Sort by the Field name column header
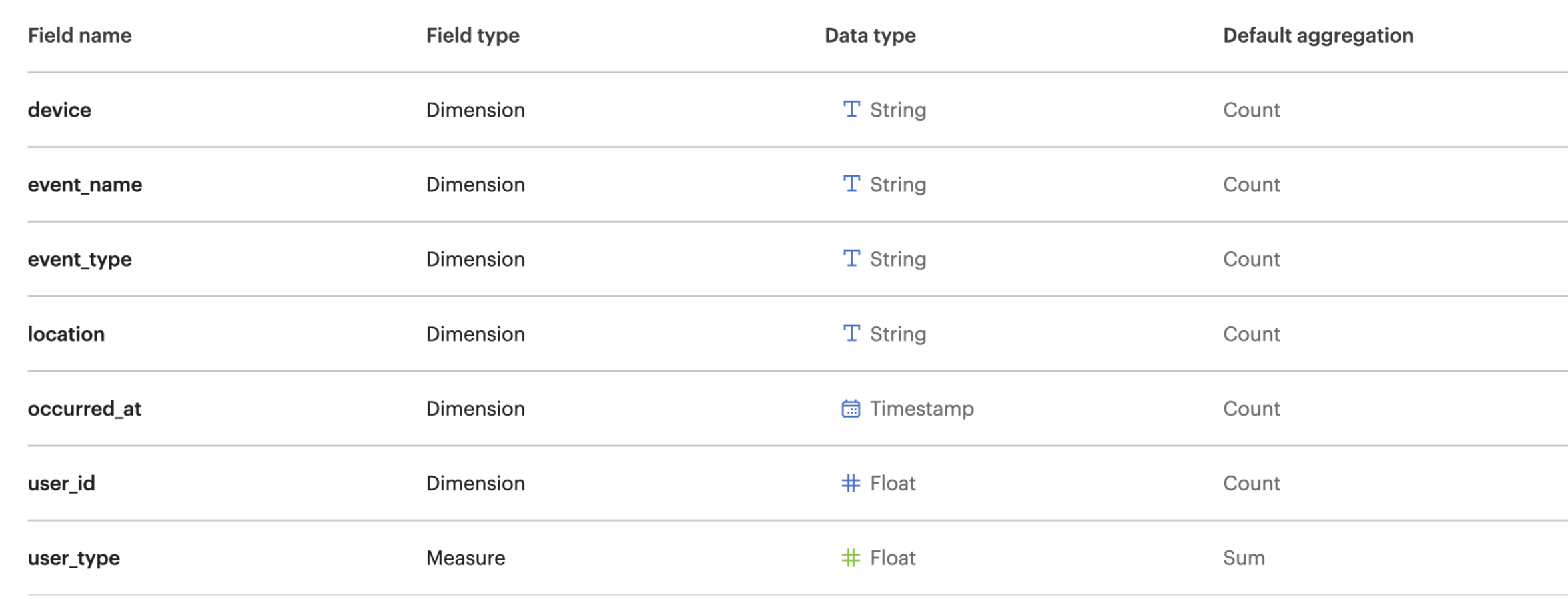The image size is (1568, 599). 79,35
